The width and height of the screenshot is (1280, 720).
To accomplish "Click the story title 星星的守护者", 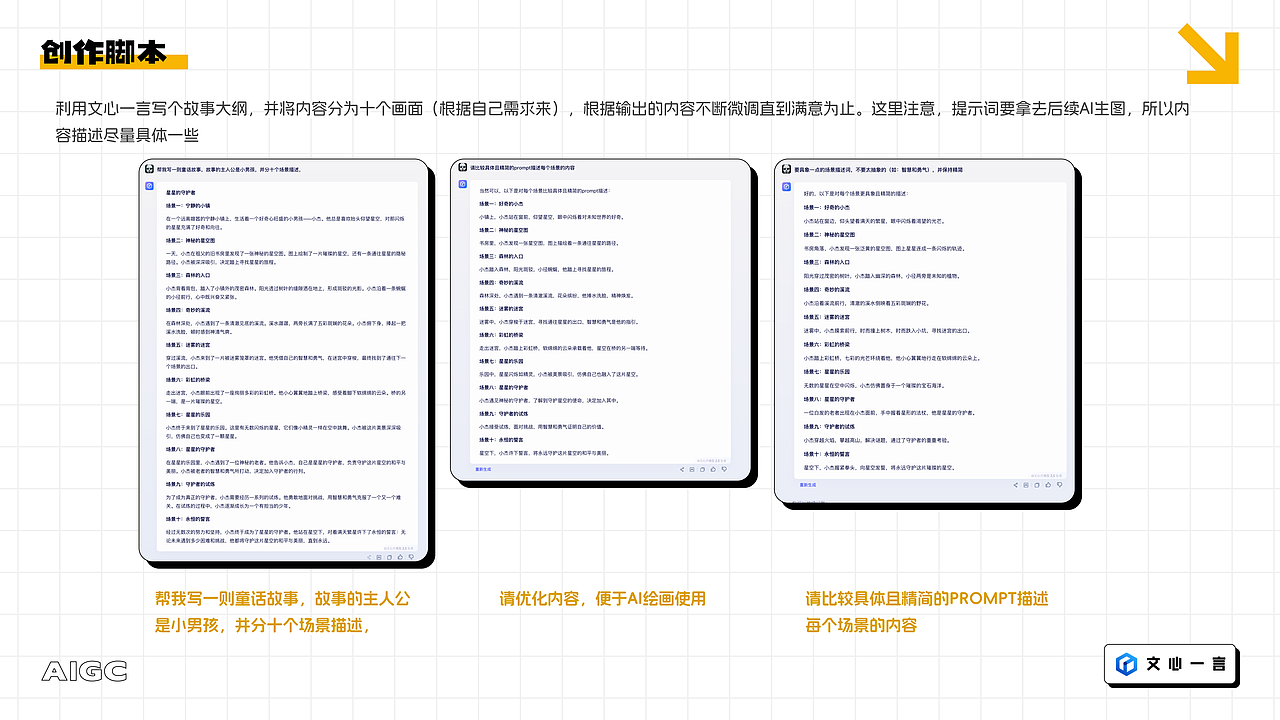I will pyautogui.click(x=181, y=192).
